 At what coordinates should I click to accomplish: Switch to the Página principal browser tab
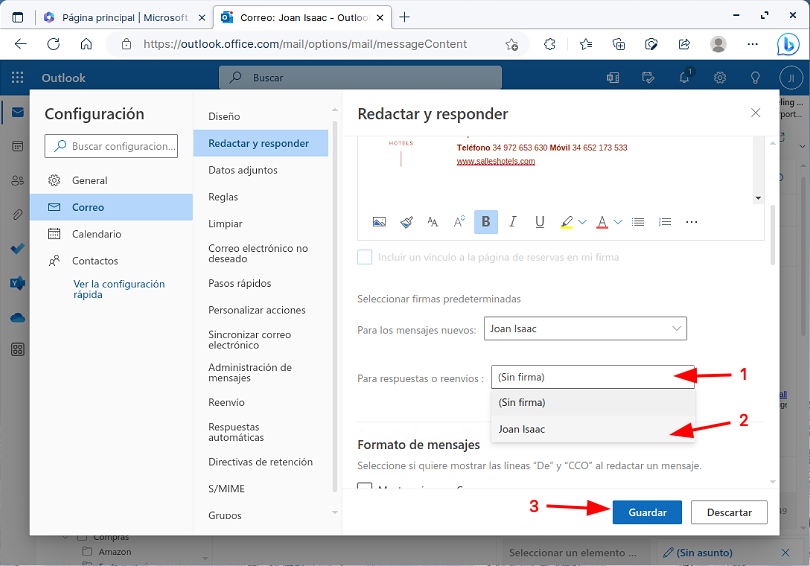coord(120,18)
